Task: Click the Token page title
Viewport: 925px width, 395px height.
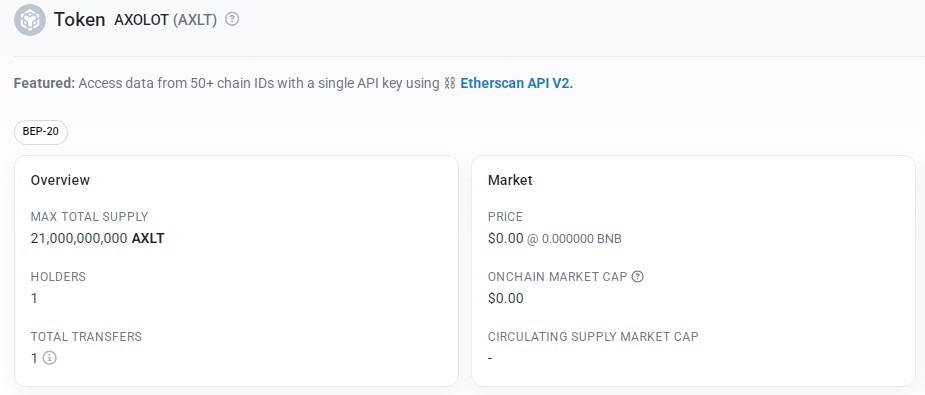Action: [80, 19]
